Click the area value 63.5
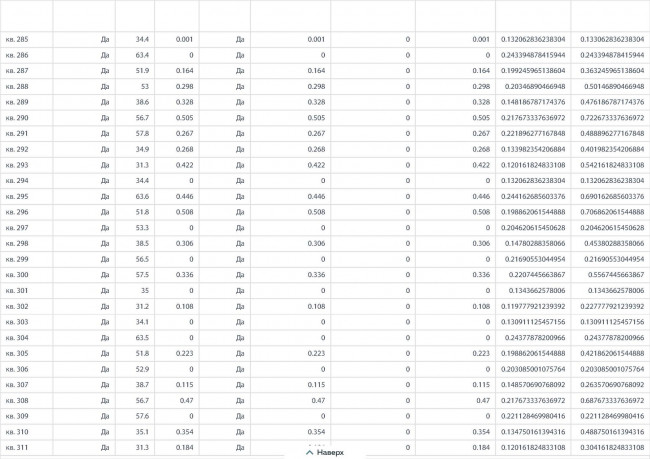This screenshot has width=650, height=459. click(142, 338)
